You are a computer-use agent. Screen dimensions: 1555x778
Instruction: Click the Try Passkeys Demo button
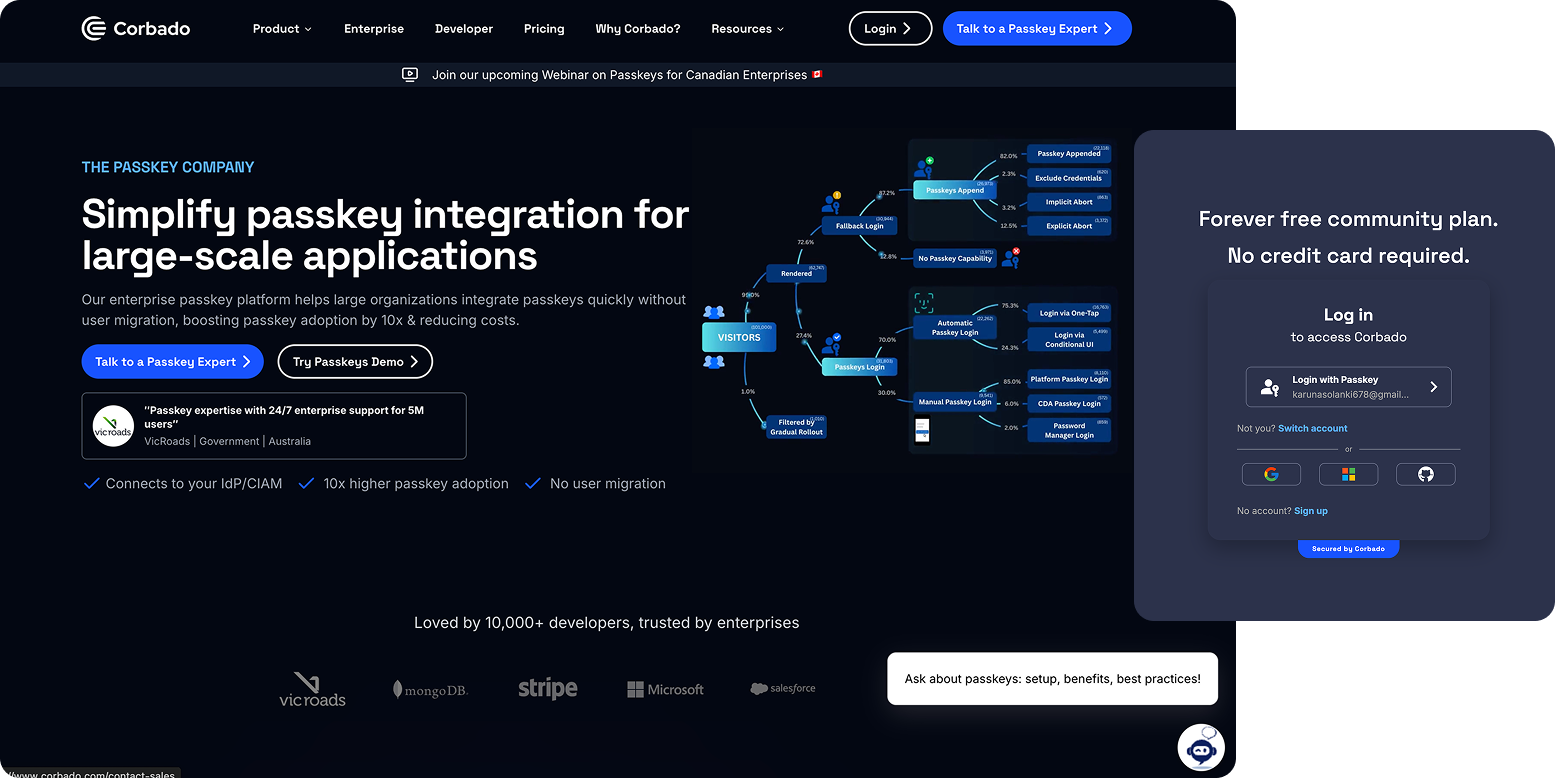pos(355,362)
